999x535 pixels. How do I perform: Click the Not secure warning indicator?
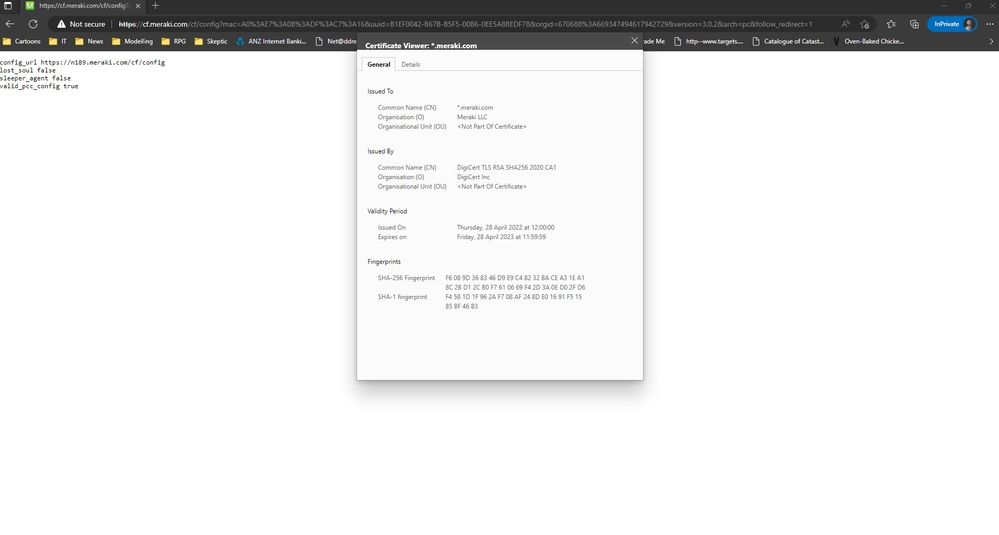81,24
